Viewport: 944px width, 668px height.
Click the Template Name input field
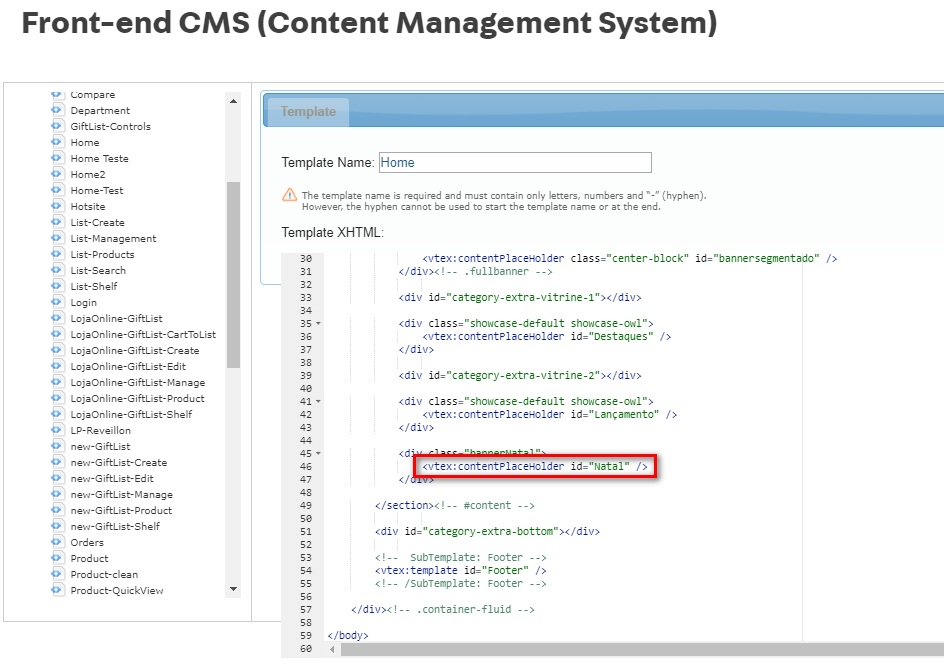coord(514,163)
